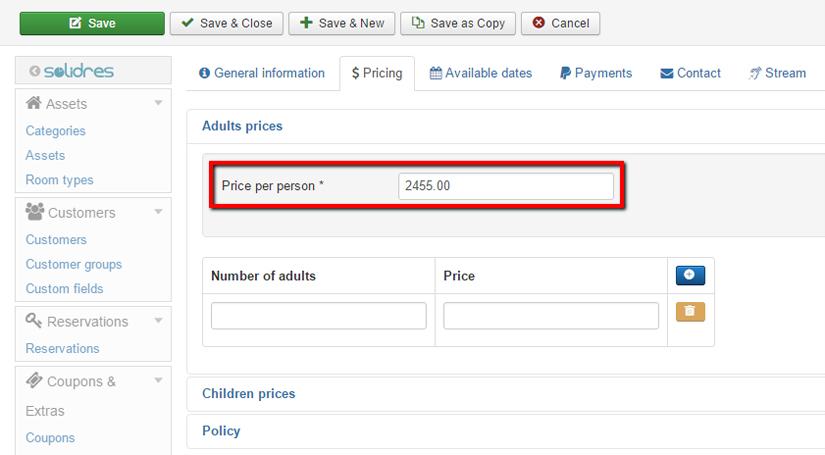Cancel editing with the Cancel button
Image resolution: width=825 pixels, height=455 pixels.
(x=560, y=23)
